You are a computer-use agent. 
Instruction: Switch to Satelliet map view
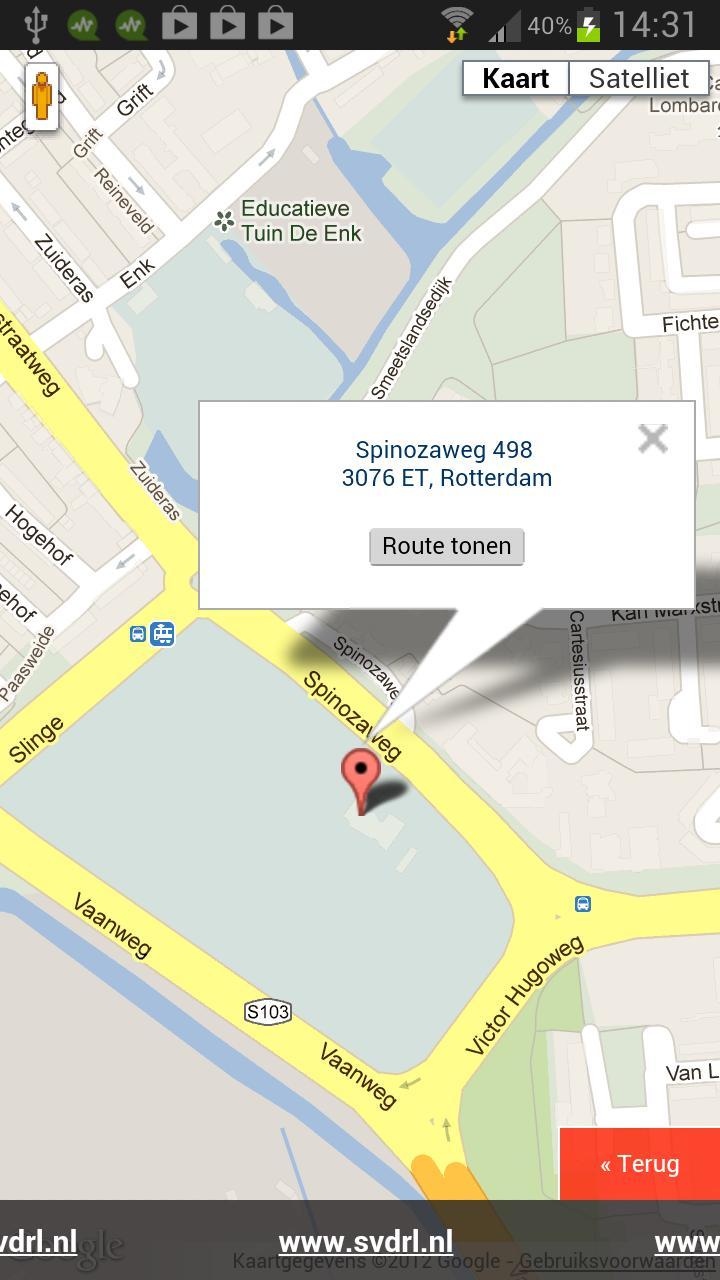[639, 78]
